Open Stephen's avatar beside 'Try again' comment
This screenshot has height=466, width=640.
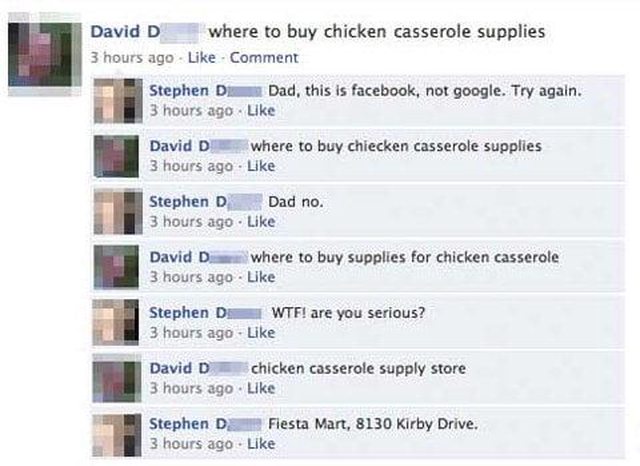click(x=118, y=101)
